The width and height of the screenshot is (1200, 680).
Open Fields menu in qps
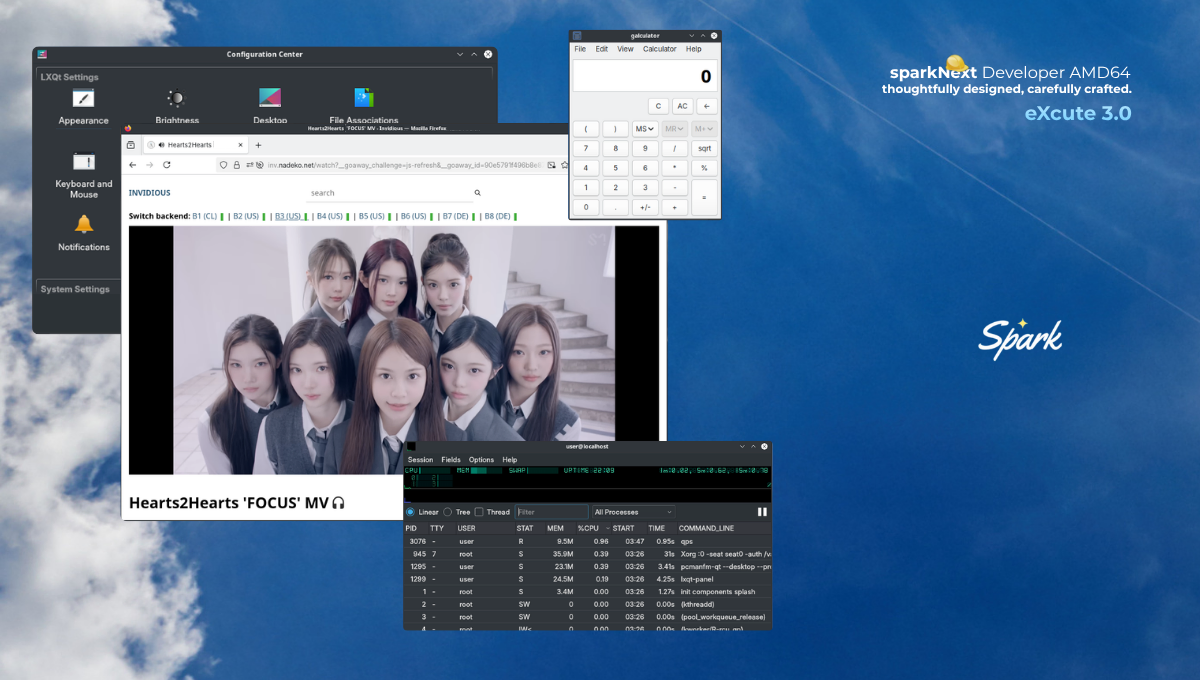(x=451, y=460)
